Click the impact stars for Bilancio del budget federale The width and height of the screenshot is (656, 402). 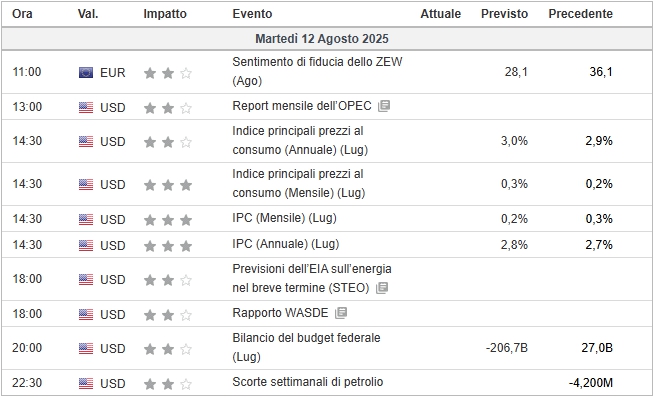tap(168, 348)
